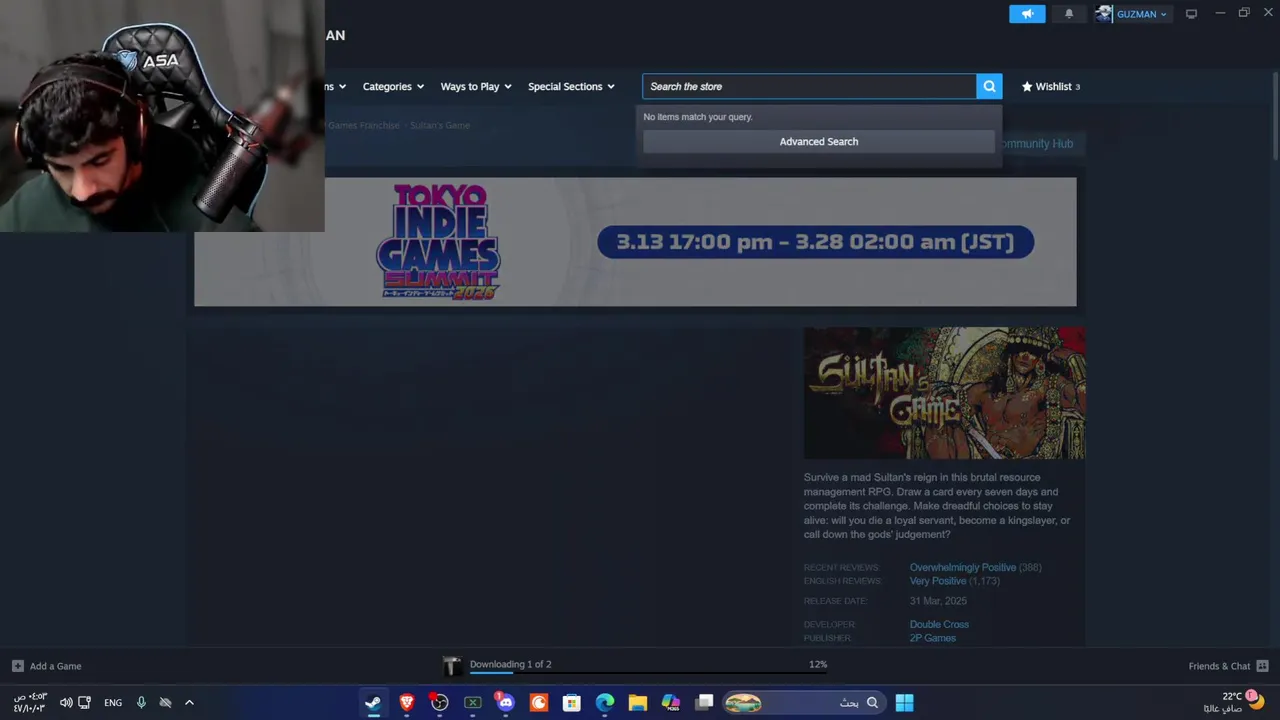The image size is (1280, 720).
Task: Click the Windows taskbar search box
Action: pos(802,703)
